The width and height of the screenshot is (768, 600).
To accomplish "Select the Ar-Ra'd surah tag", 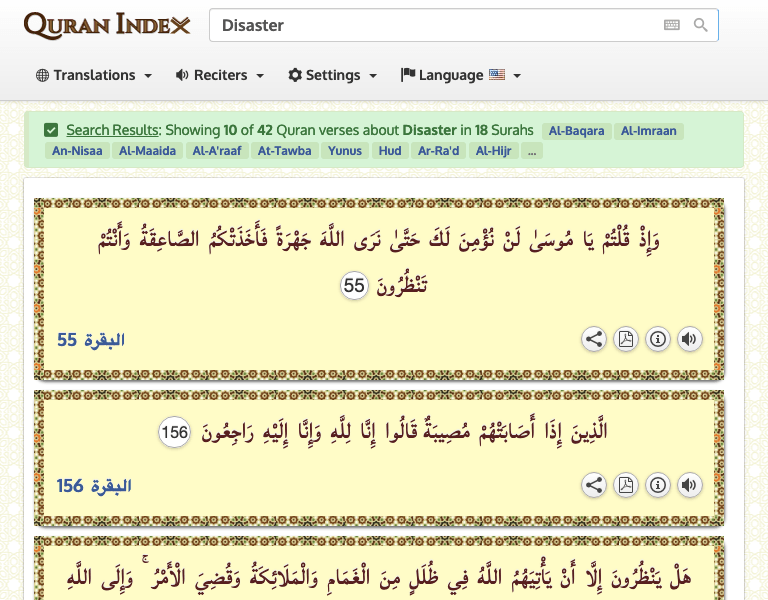I will (x=438, y=150).
